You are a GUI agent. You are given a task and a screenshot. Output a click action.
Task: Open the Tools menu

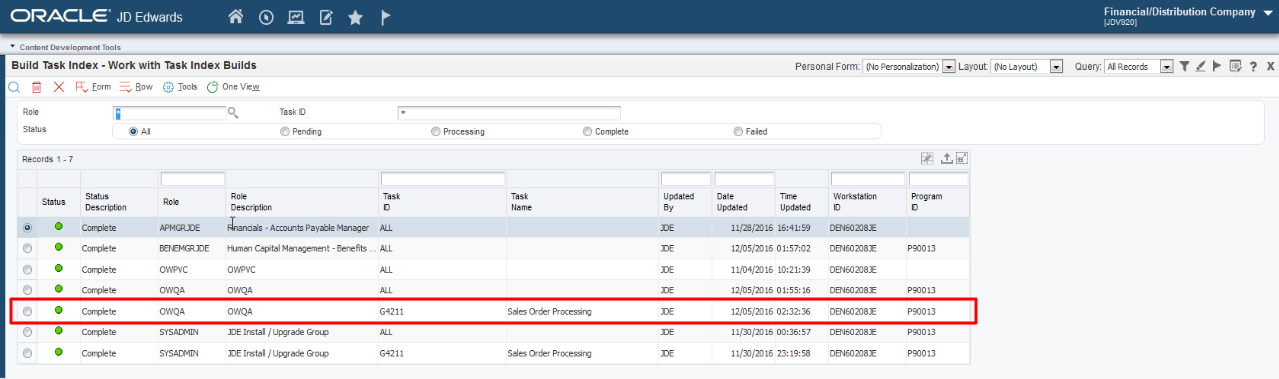coord(180,87)
